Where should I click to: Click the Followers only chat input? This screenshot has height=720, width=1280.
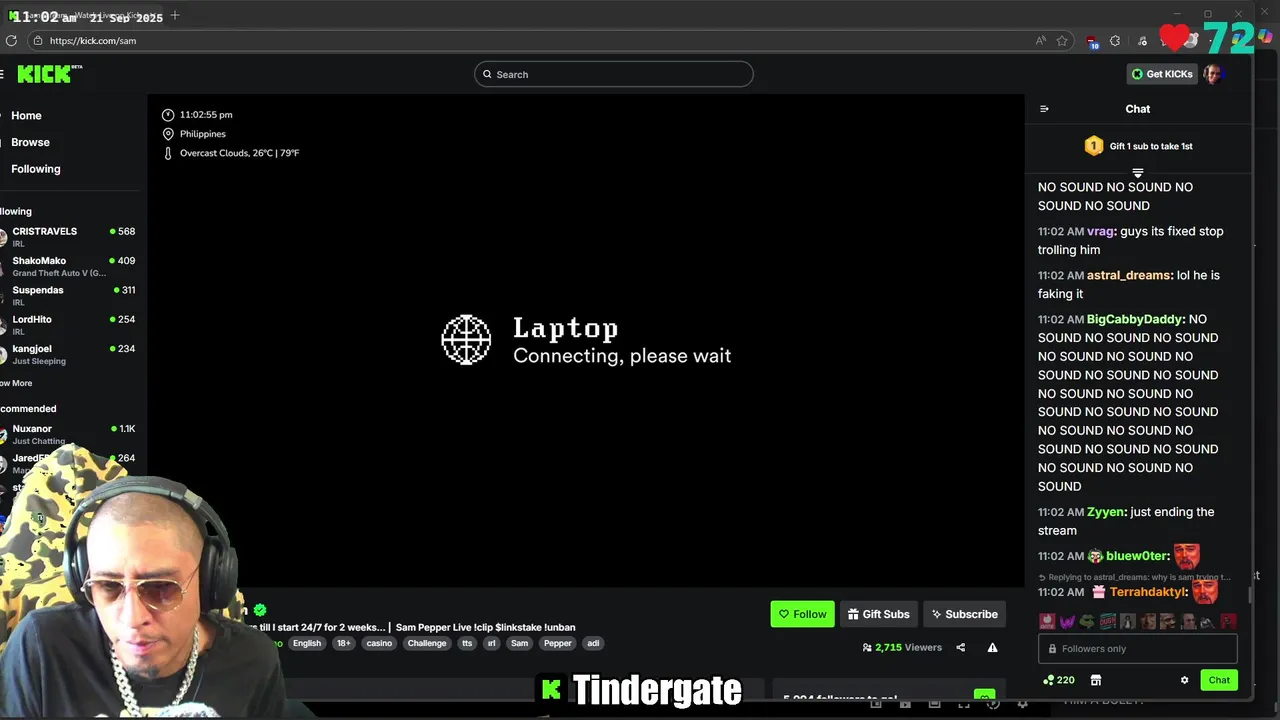[x=1138, y=649]
